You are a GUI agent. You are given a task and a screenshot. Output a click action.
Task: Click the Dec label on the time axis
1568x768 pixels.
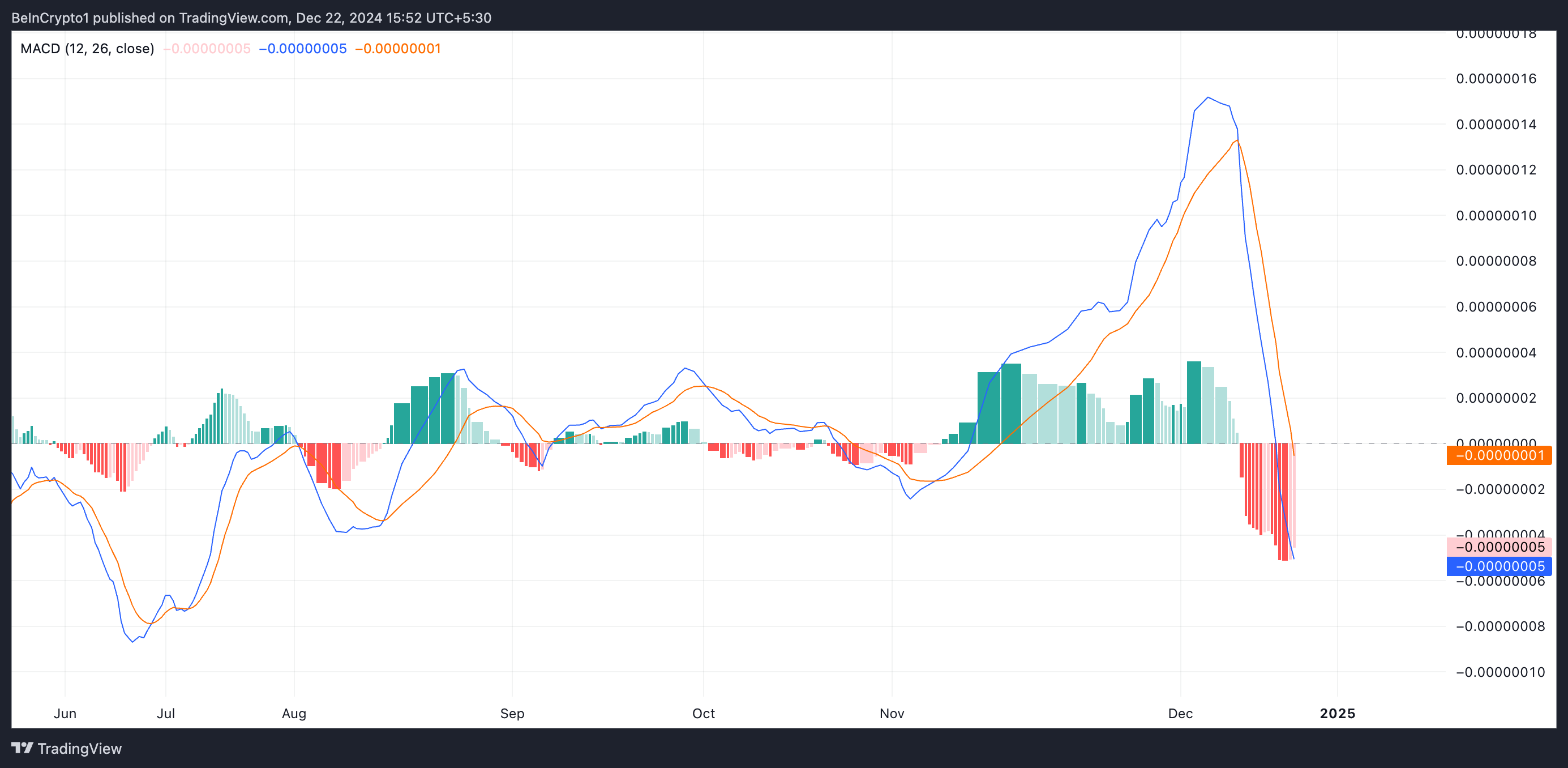point(1180,713)
